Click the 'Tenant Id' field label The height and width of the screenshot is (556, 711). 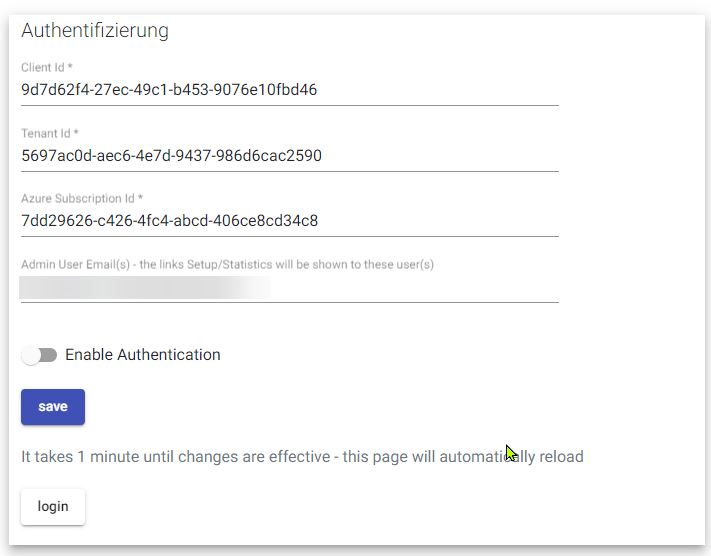[x=45, y=133]
